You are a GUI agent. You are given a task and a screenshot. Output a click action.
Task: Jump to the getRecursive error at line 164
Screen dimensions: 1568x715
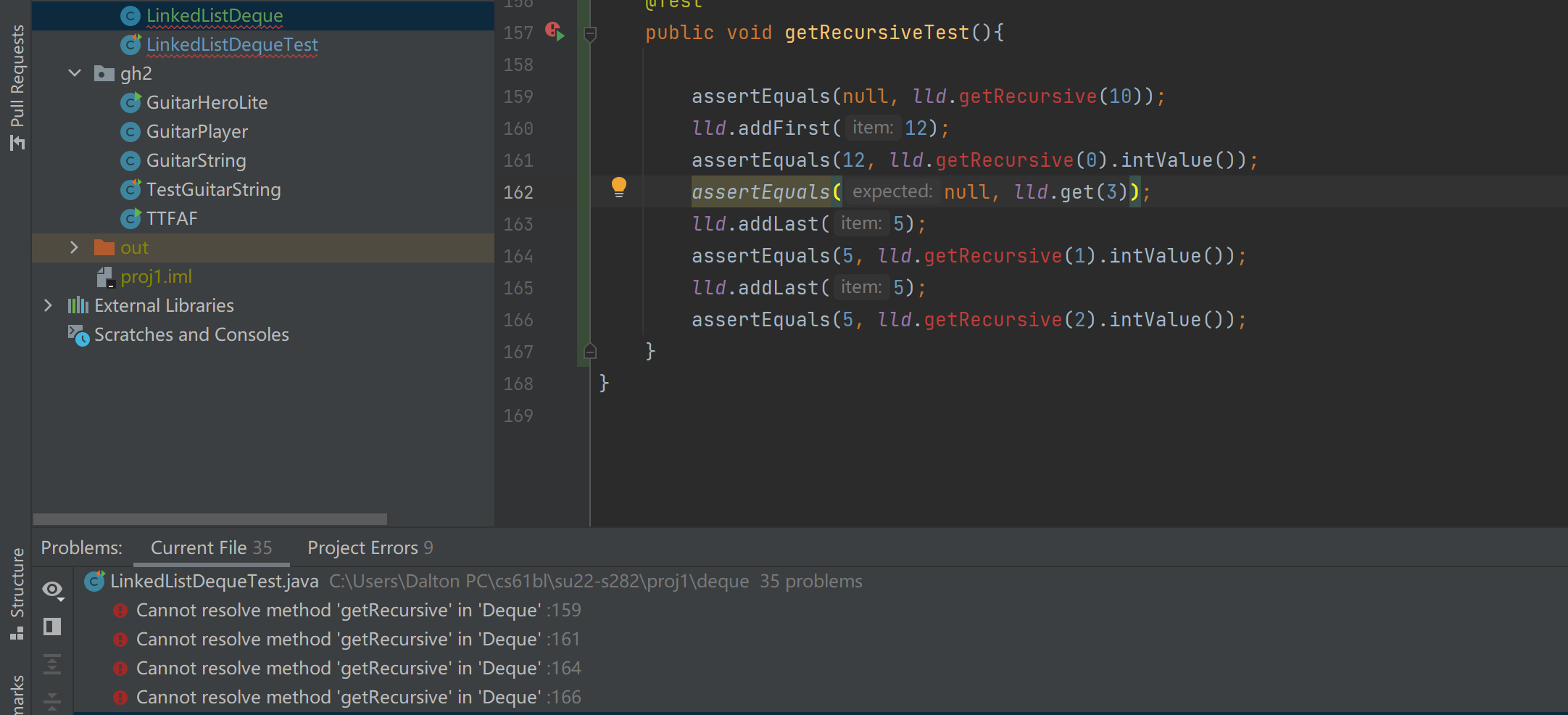pos(338,669)
